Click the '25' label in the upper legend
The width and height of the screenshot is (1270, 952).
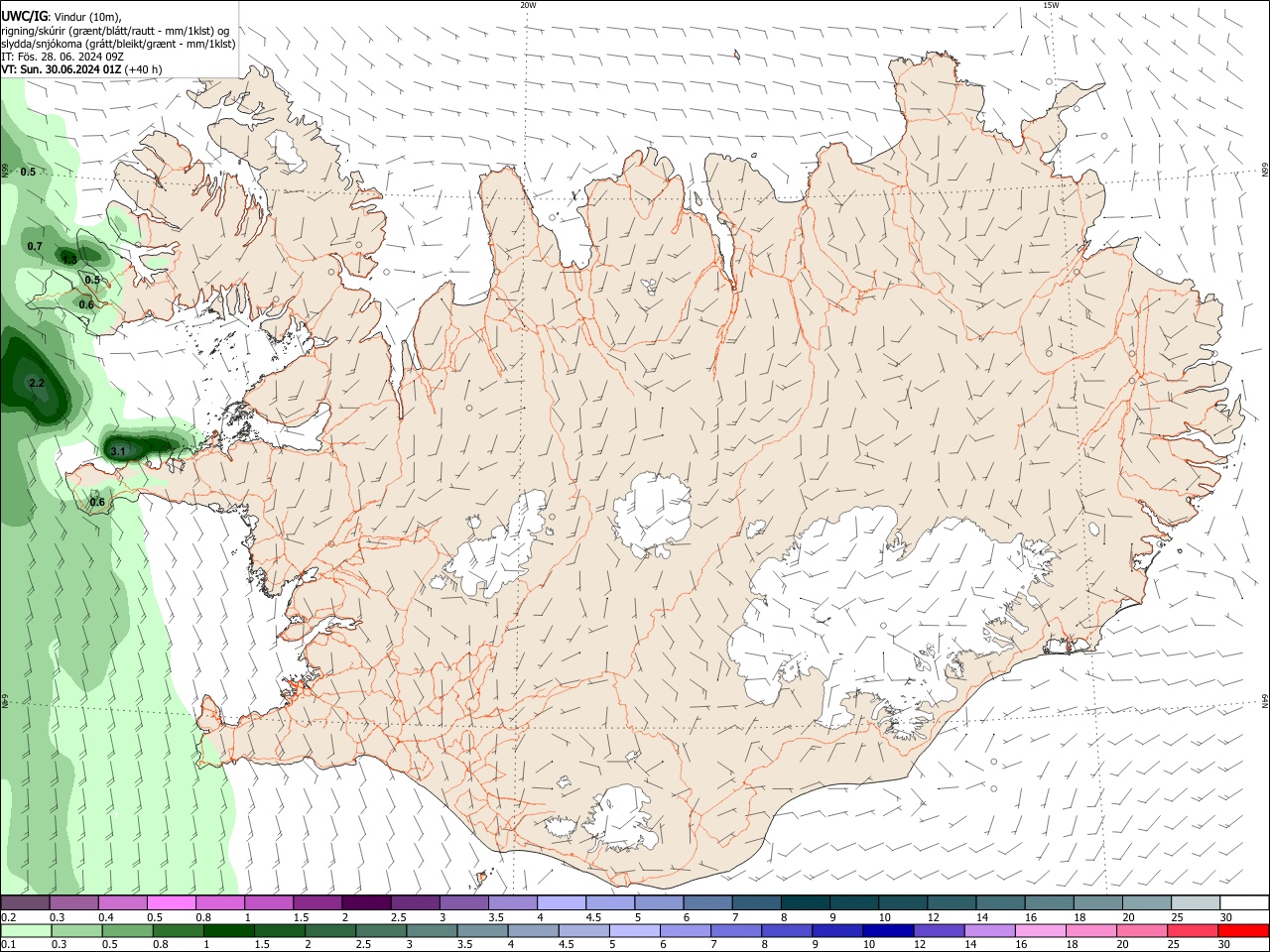[1176, 917]
